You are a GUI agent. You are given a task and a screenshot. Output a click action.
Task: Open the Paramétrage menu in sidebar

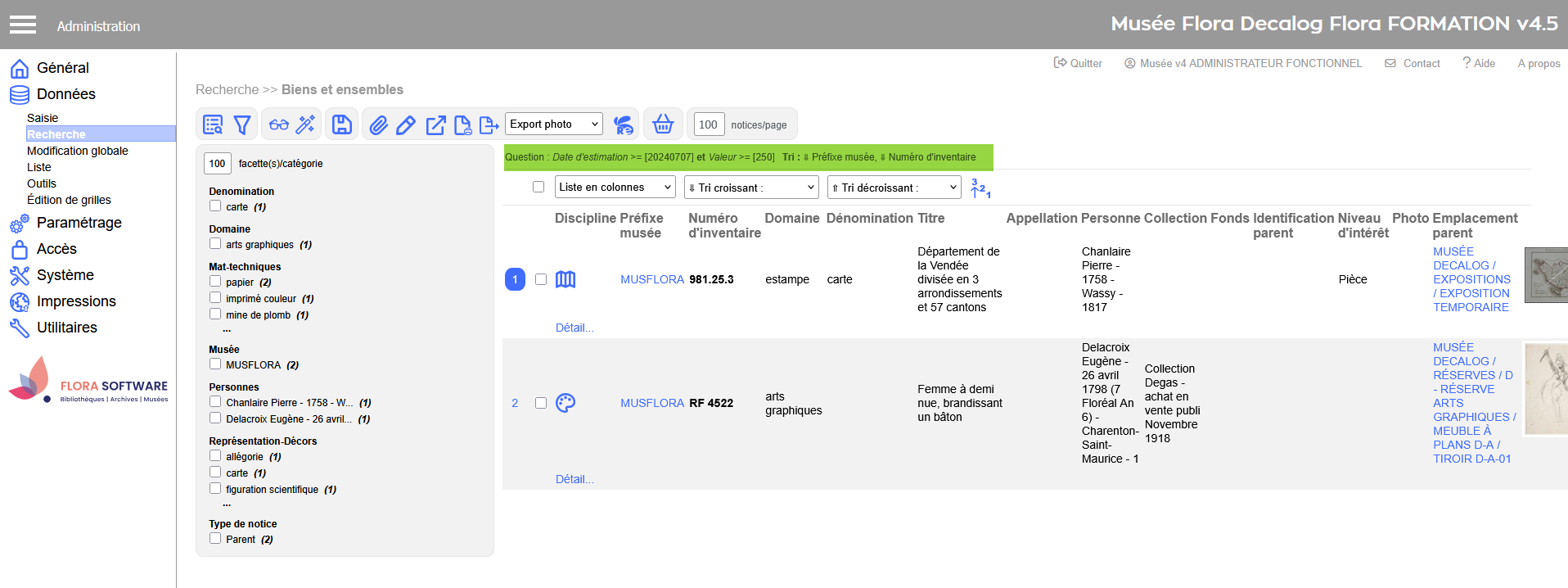pyautogui.click(x=79, y=223)
